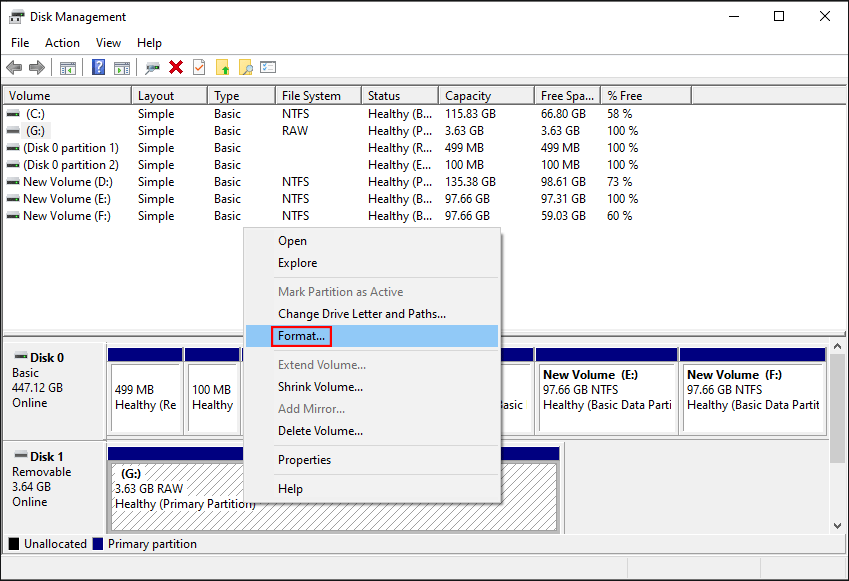849x581 pixels.
Task: Click the checklist toolbar icon
Action: point(267,67)
